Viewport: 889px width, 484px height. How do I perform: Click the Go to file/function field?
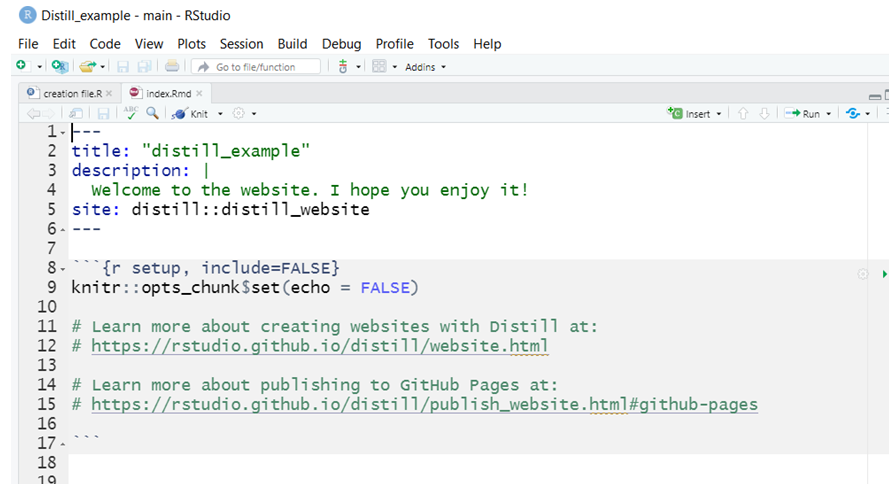256,67
